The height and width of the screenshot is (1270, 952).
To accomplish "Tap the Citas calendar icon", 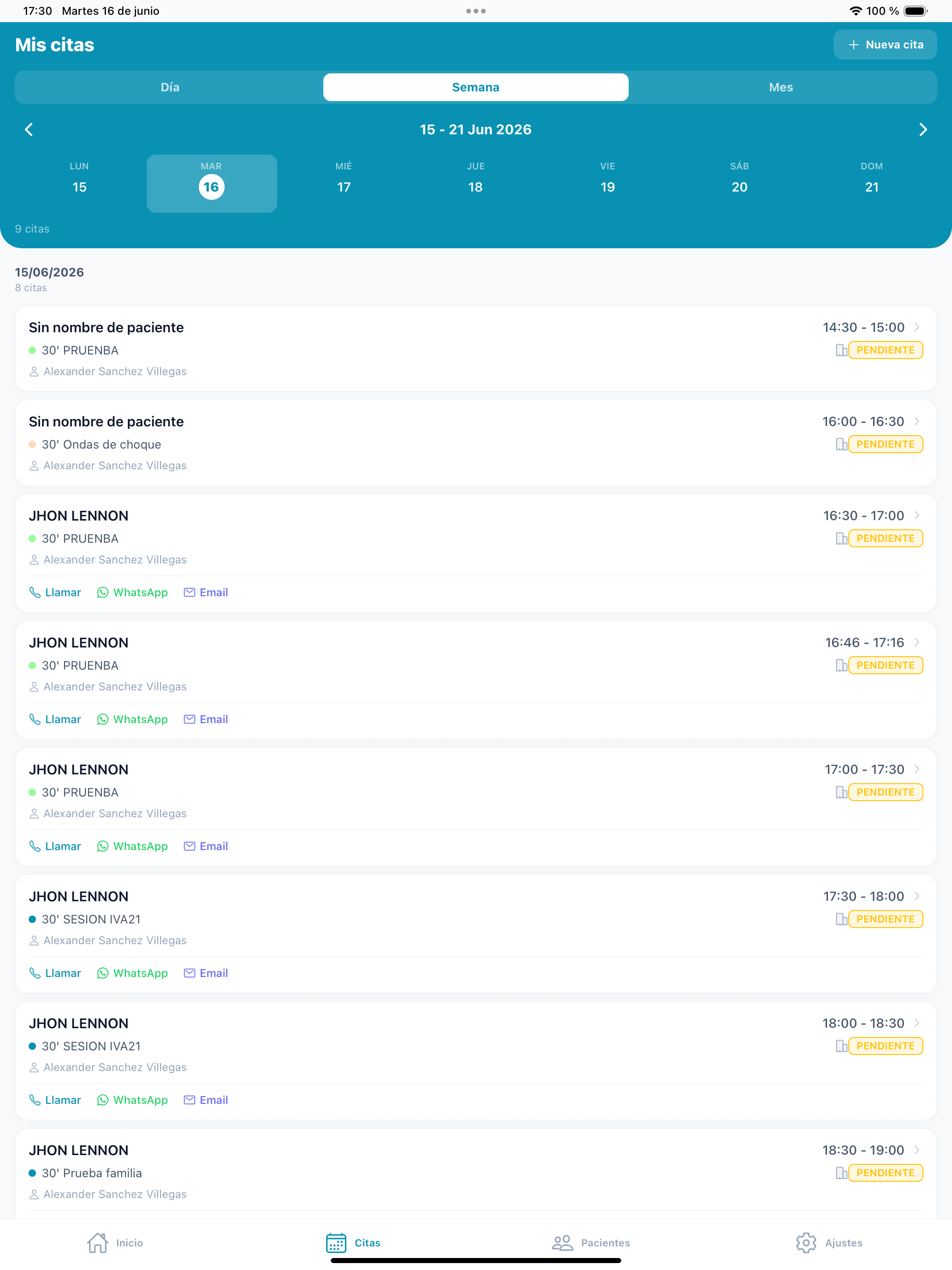I will click(336, 1242).
